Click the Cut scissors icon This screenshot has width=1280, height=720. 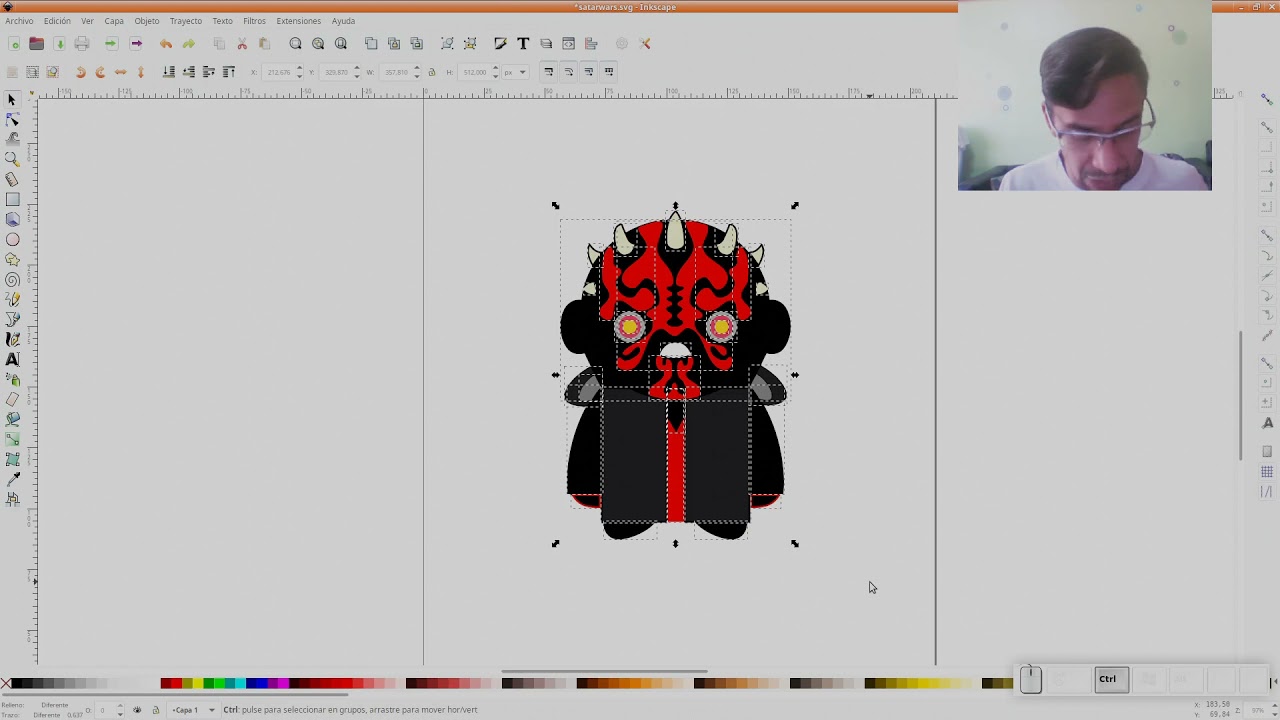[x=242, y=44]
